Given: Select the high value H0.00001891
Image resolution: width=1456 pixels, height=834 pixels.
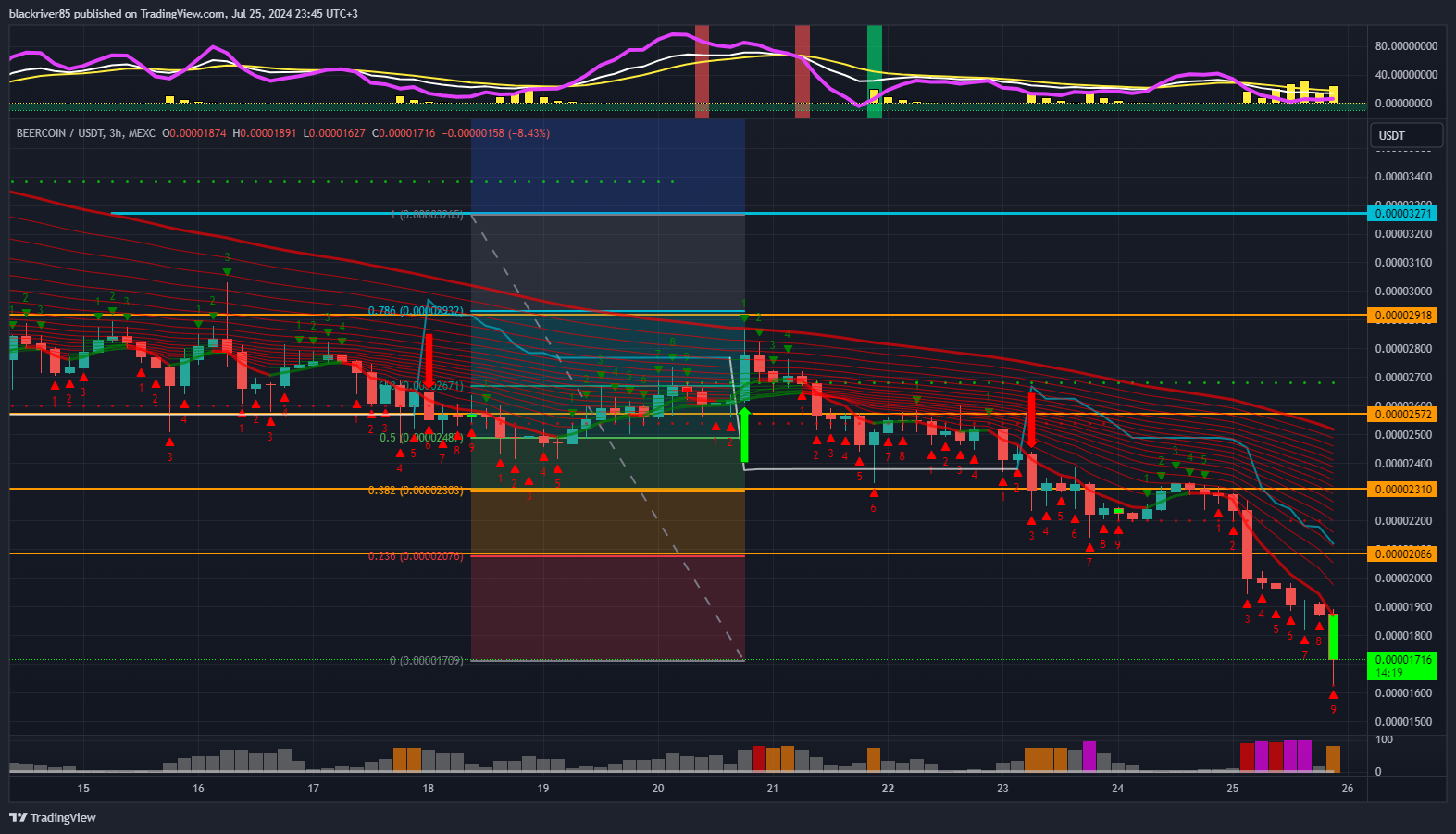Looking at the screenshot, I should point(265,133).
